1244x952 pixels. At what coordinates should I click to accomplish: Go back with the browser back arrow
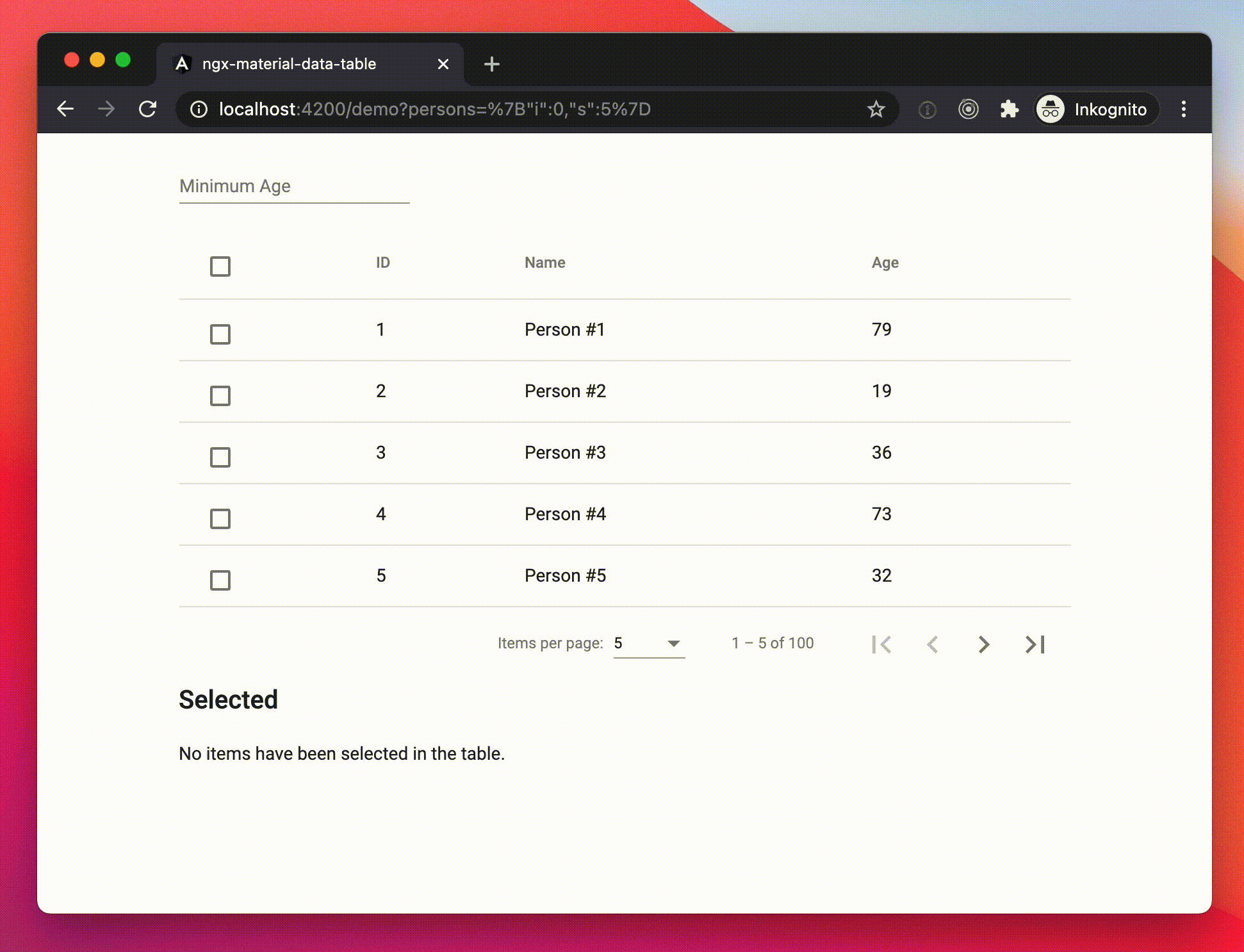click(x=65, y=109)
